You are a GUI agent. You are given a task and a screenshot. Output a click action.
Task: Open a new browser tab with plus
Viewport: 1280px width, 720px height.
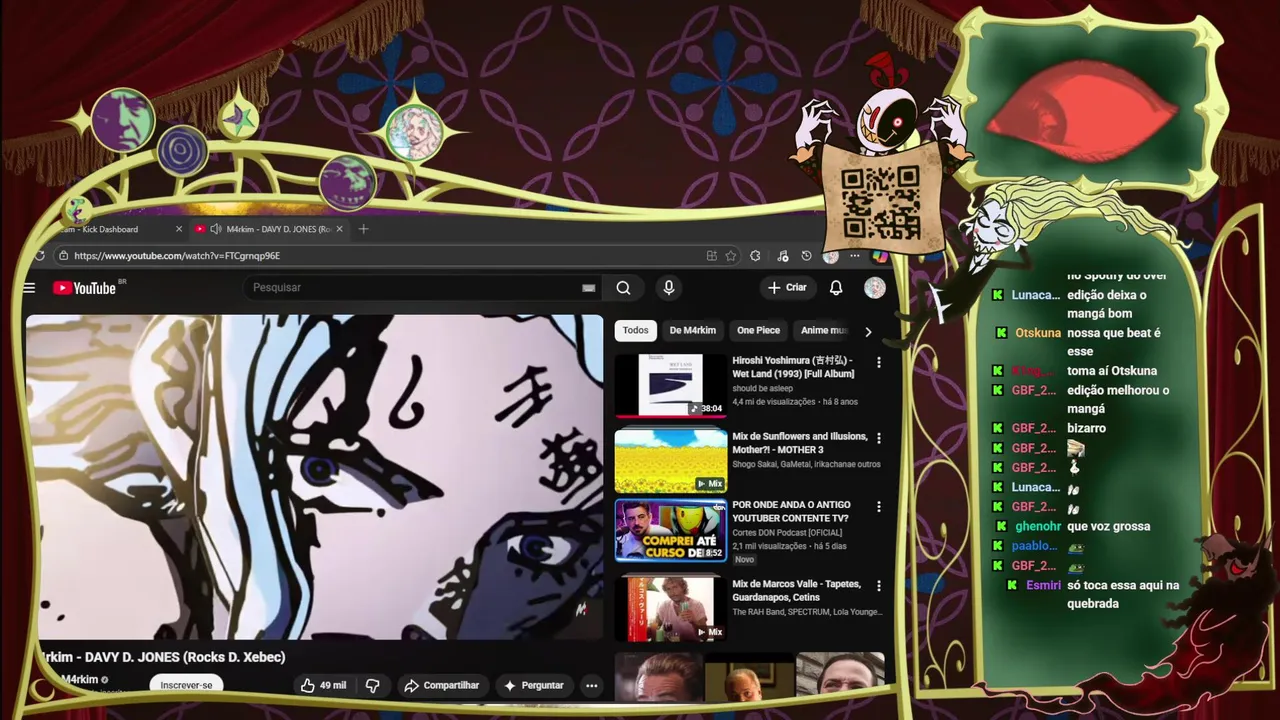click(363, 229)
